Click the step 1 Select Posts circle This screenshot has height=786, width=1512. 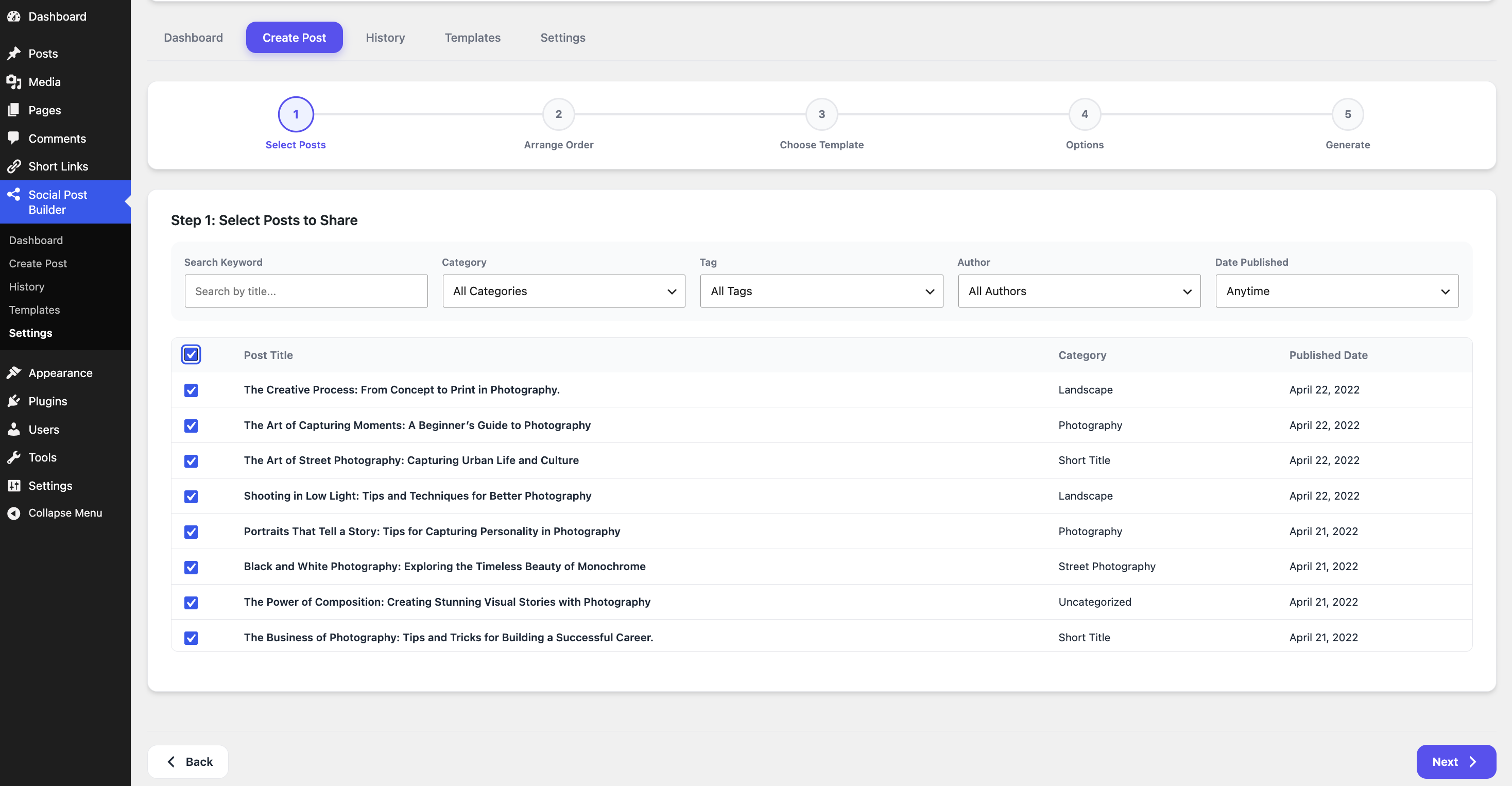click(296, 114)
